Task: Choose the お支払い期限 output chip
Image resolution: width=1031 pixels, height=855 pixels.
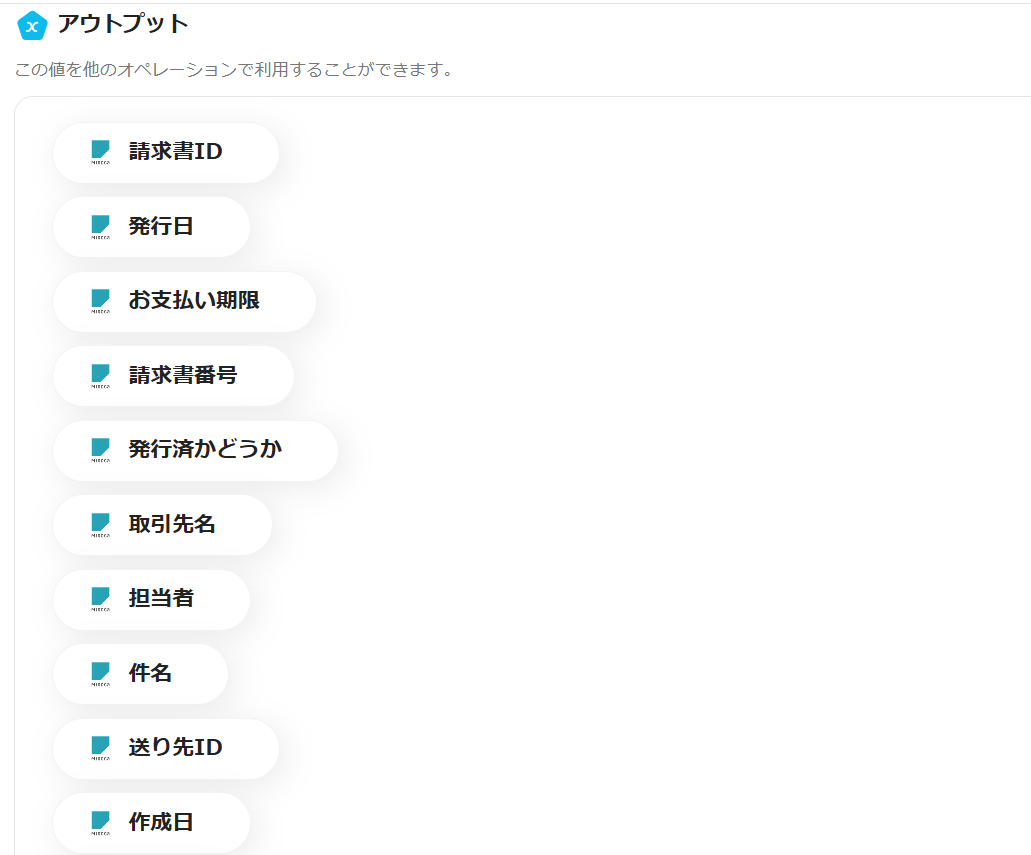Action: click(194, 301)
